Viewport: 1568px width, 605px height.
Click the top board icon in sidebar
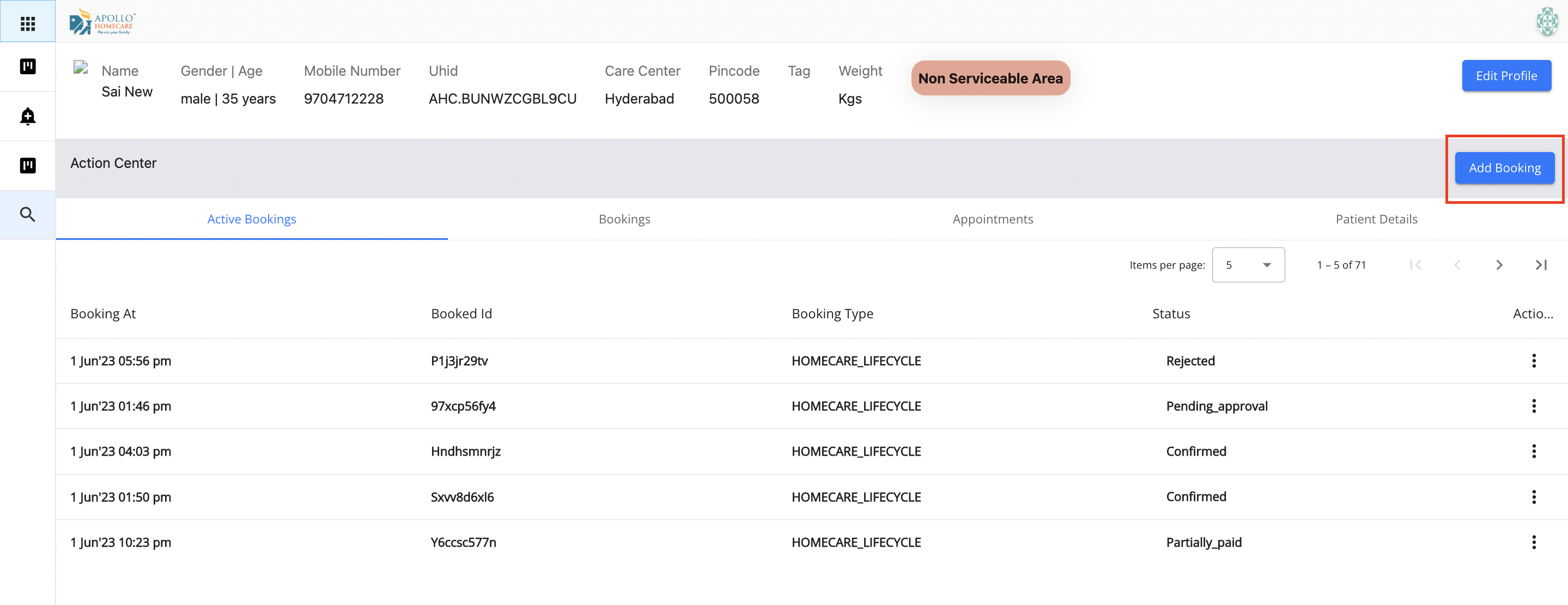27,66
